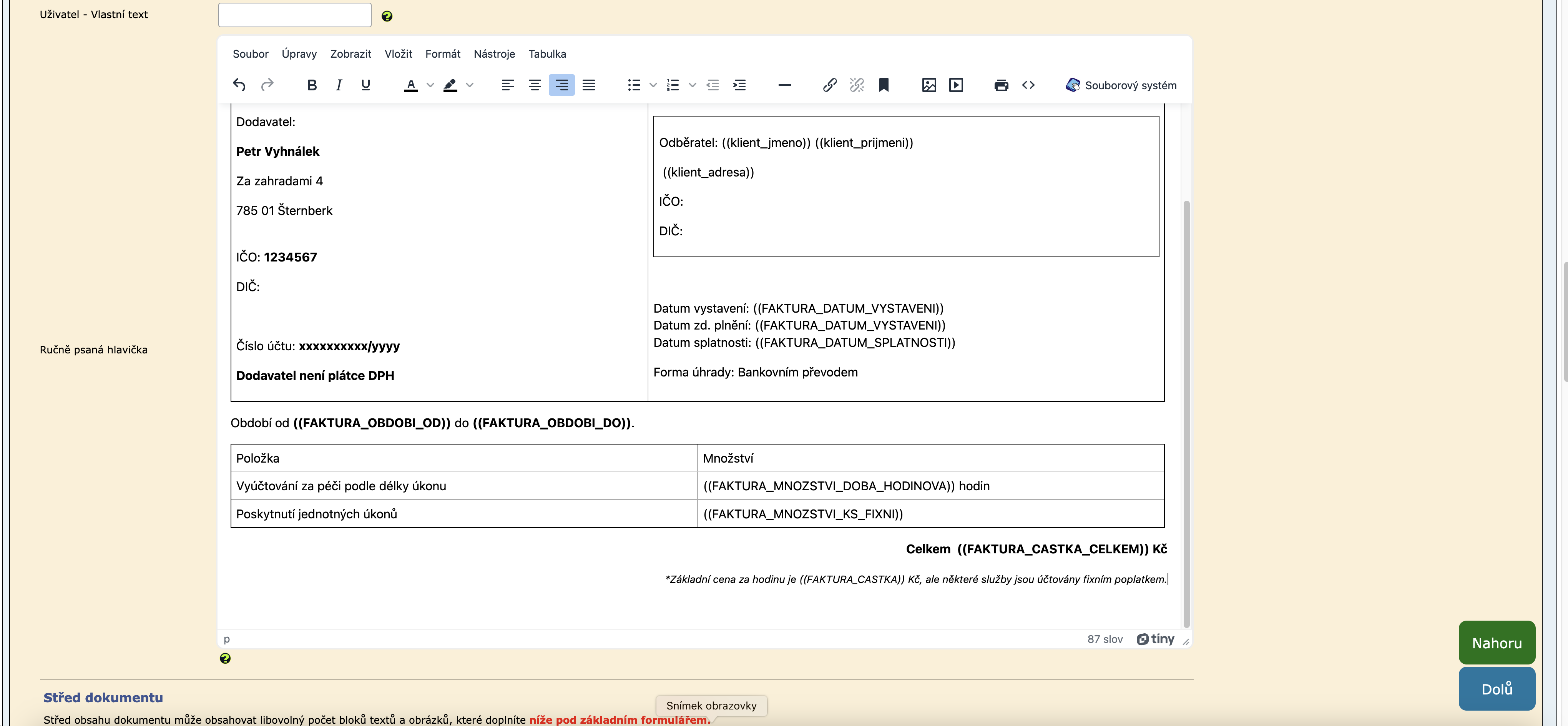Open Souborový systém file manager
Image resolution: width=1568 pixels, height=726 pixels.
1121,85
